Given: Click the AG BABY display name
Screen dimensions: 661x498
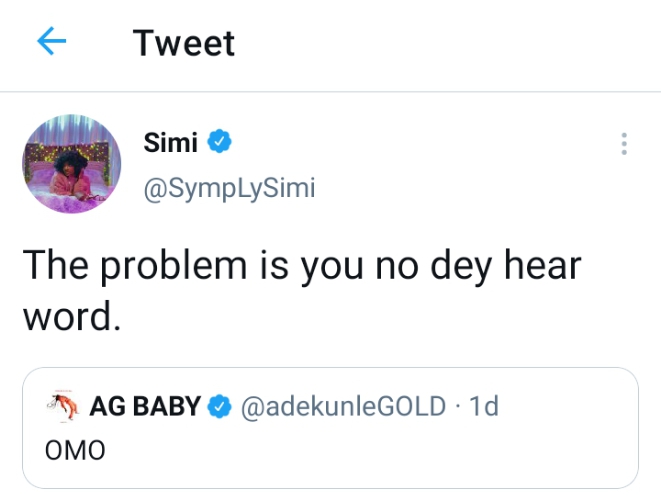Looking at the screenshot, I should coord(145,406).
